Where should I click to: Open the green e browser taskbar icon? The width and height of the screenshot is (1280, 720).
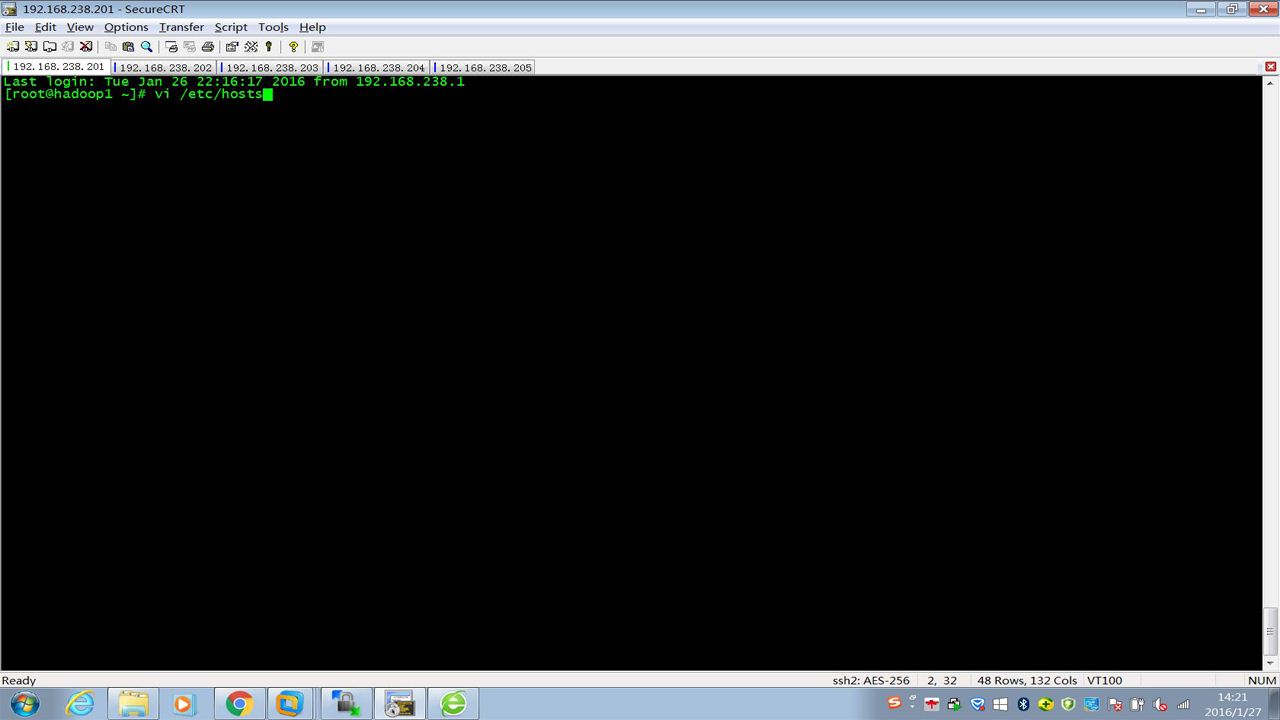point(453,704)
